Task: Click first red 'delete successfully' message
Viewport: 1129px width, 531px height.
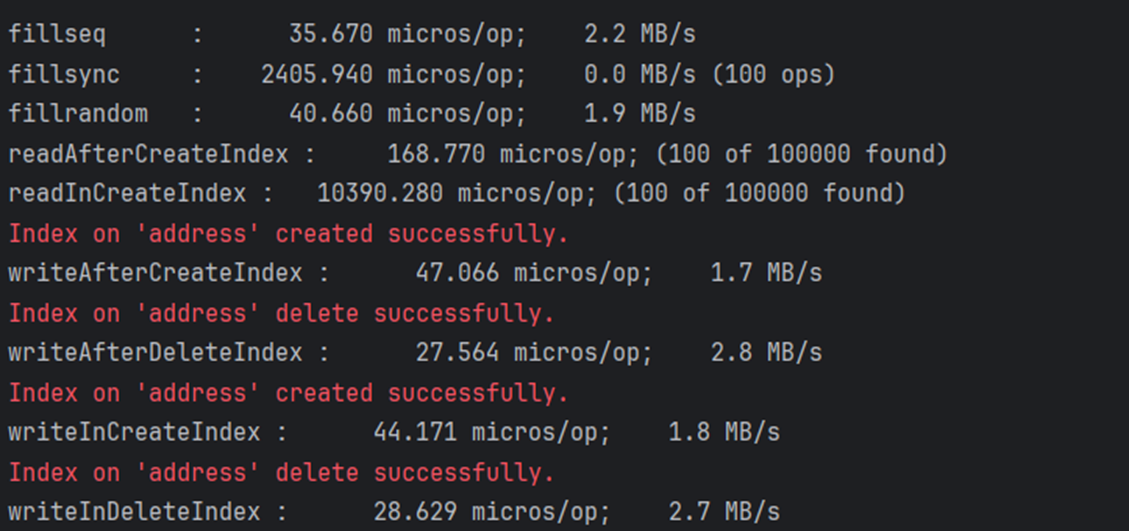Action: tap(282, 314)
